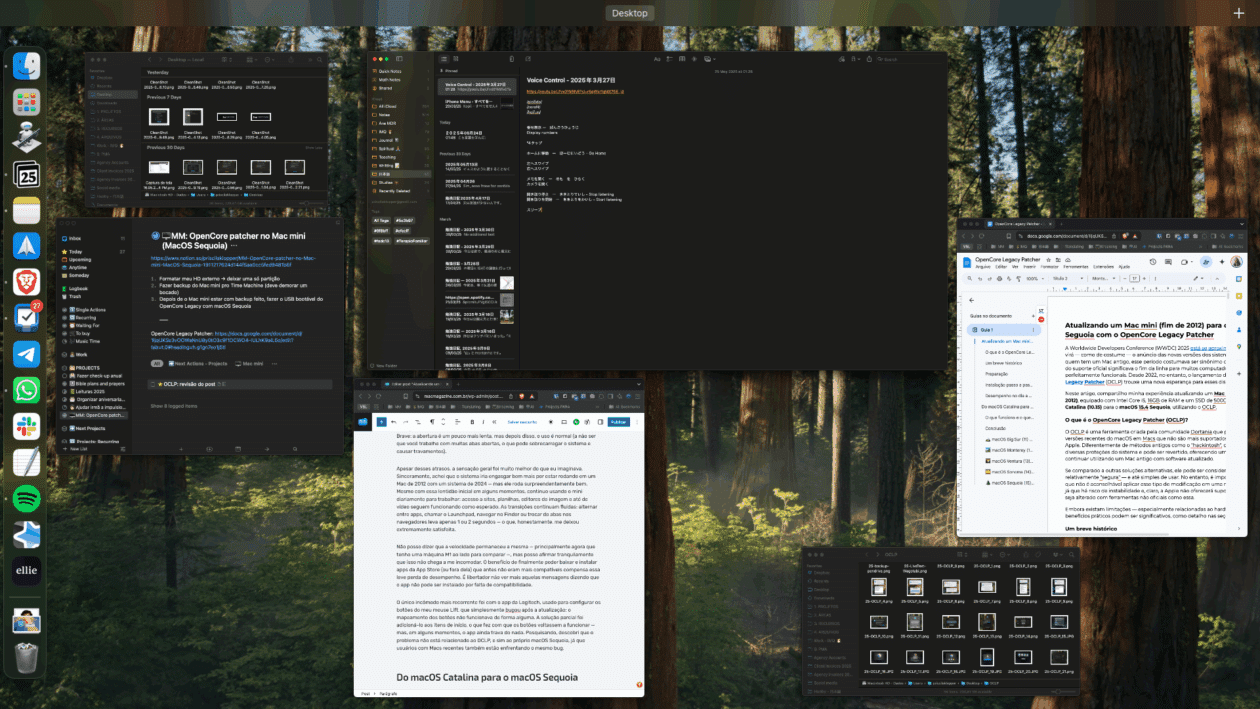Image resolution: width=1260 pixels, height=709 pixels.
Task: Focus the Notes search field
Action: (909, 59)
